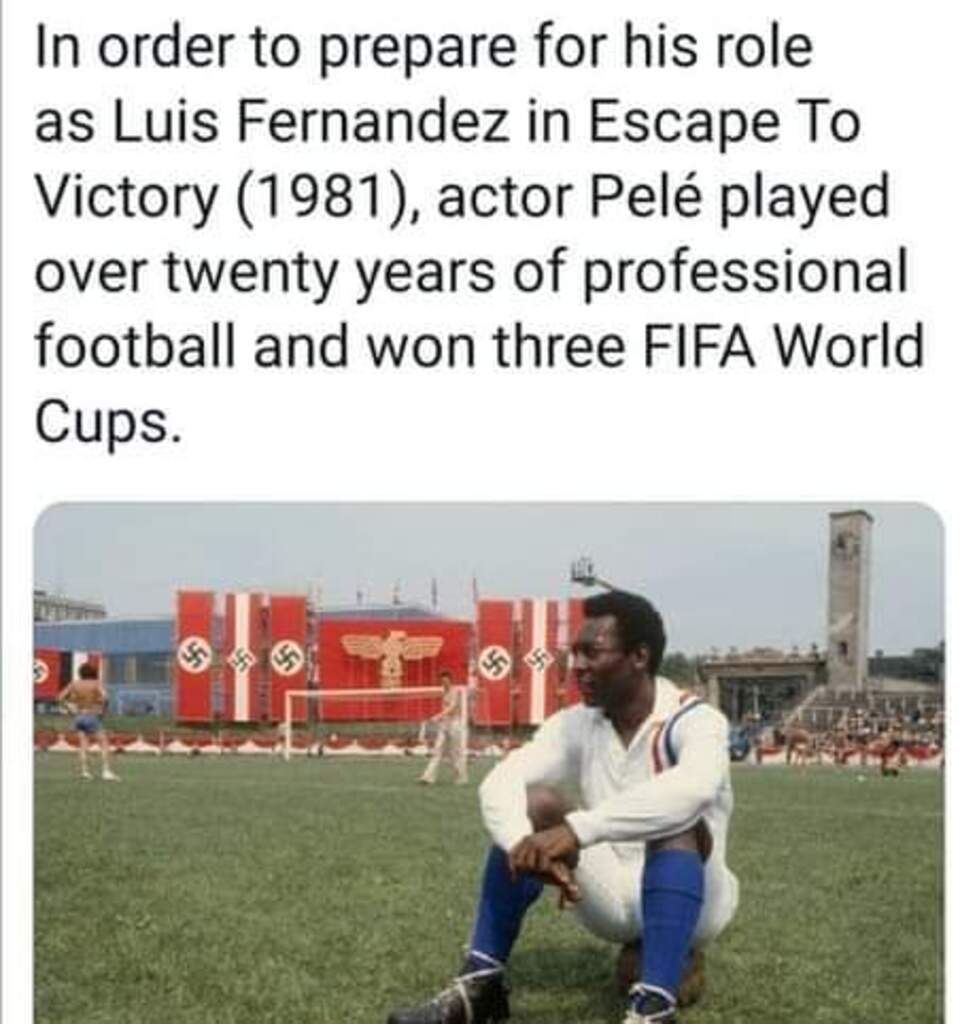Tap the golden eagle emblem on red backdrop
Screen dimensions: 977x1024
392,655
